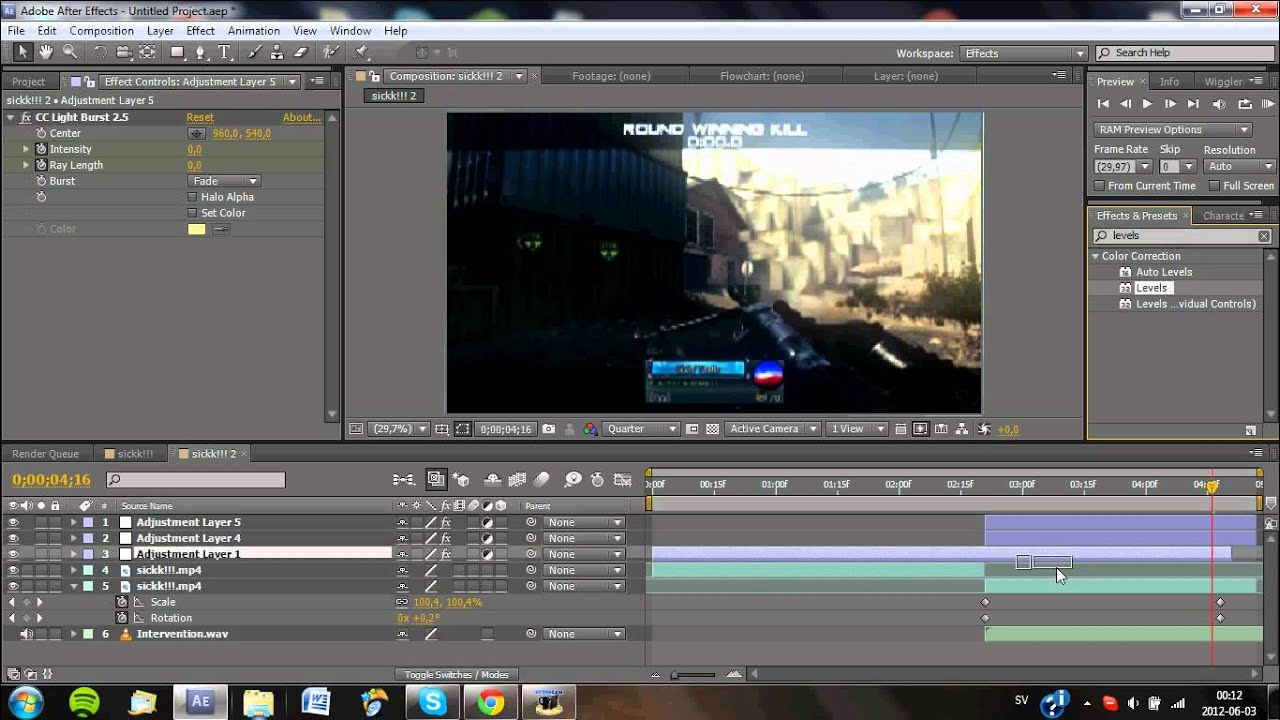Toggle Scale stopwatch on sickk!!!.mp4
Viewport: 1280px width, 720px height.
pos(122,602)
